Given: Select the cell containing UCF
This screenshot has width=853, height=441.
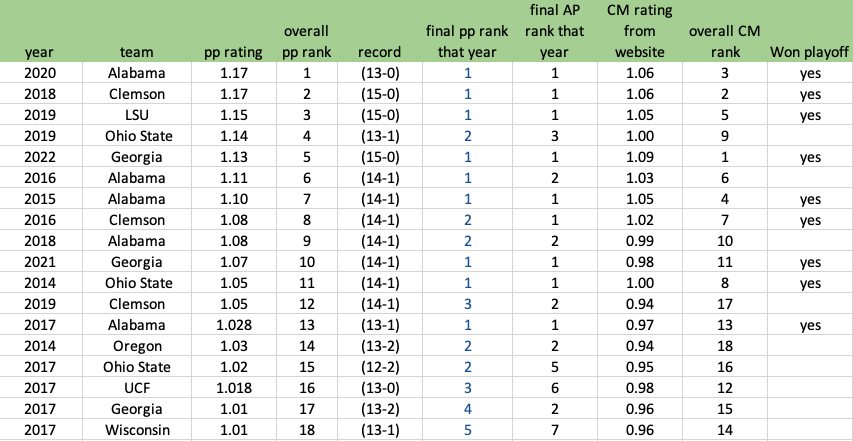Looking at the screenshot, I should click(137, 388).
